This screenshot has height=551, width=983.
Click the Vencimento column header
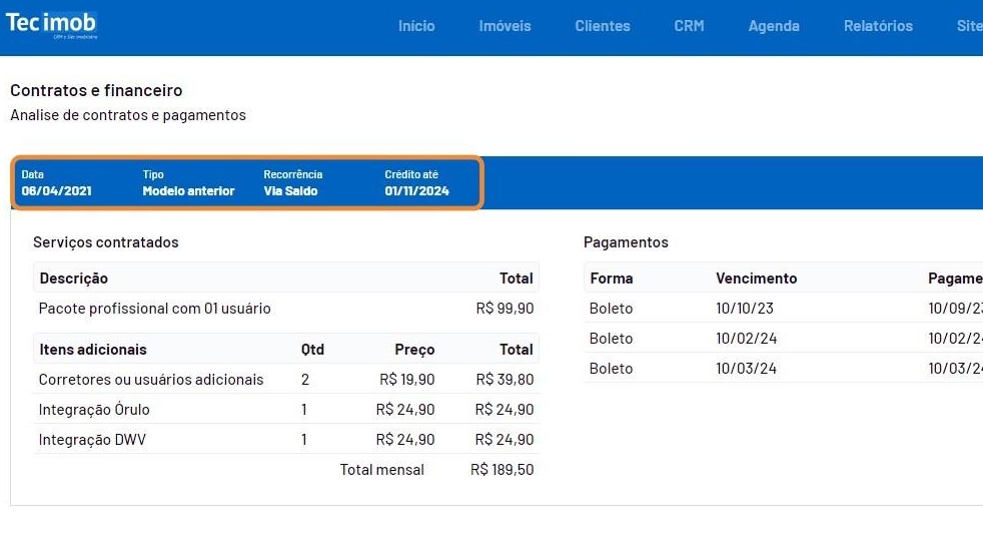pos(756,278)
